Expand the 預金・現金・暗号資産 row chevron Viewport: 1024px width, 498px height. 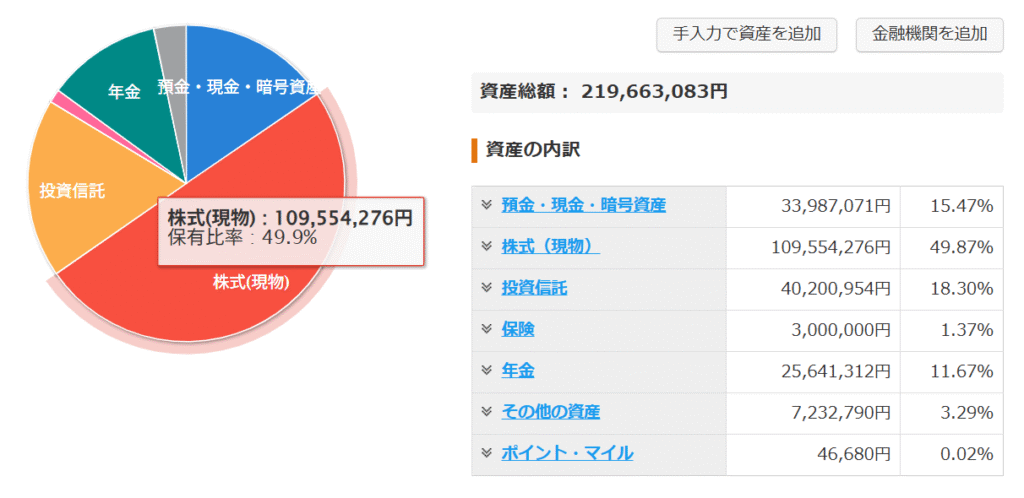point(486,205)
